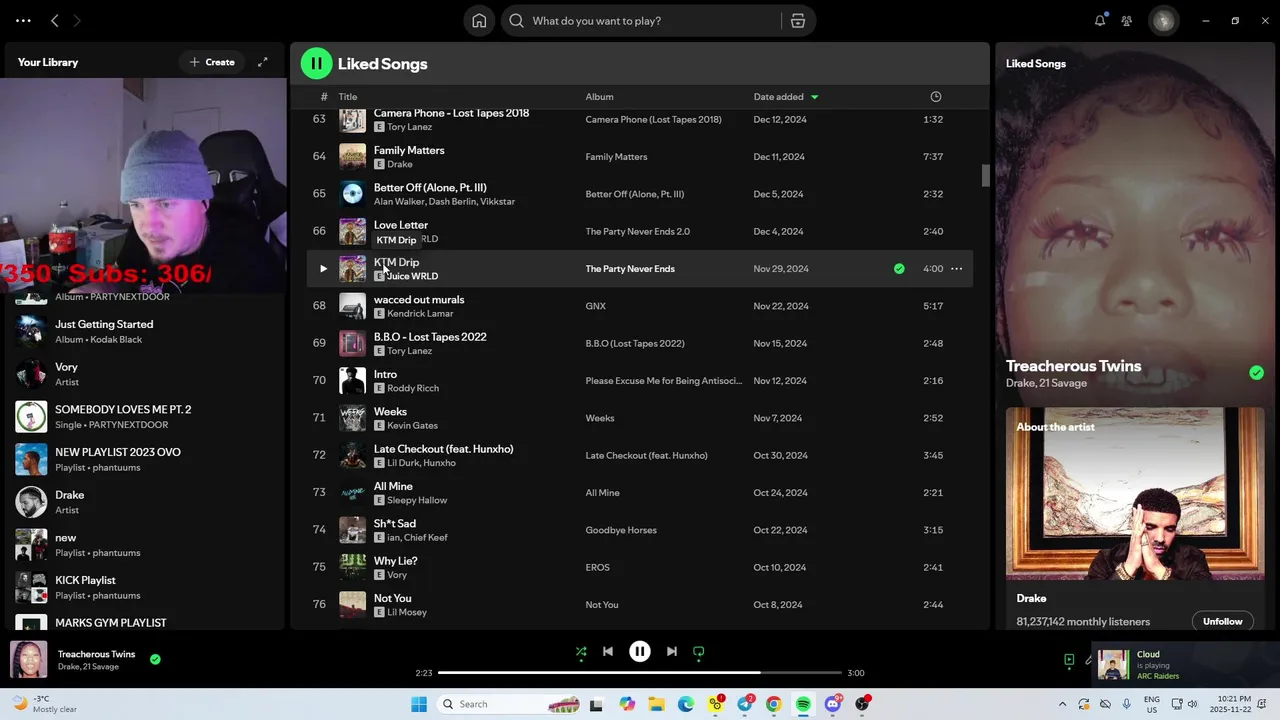Click the song list vertical scrollbar
Screen dimensions: 1280x720
coord(985,175)
